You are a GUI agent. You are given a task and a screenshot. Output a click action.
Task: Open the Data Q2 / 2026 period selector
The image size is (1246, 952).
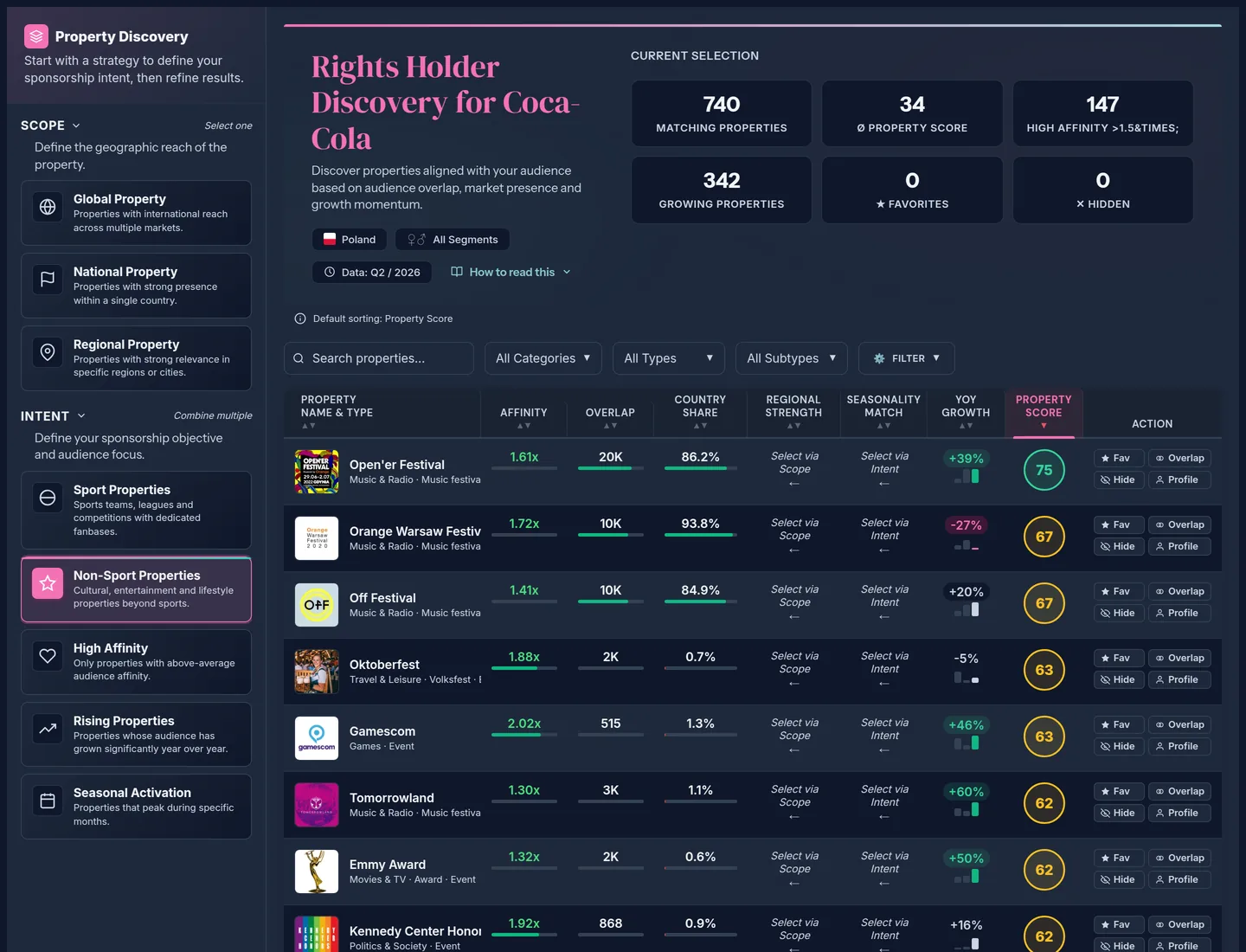pyautogui.click(x=371, y=272)
